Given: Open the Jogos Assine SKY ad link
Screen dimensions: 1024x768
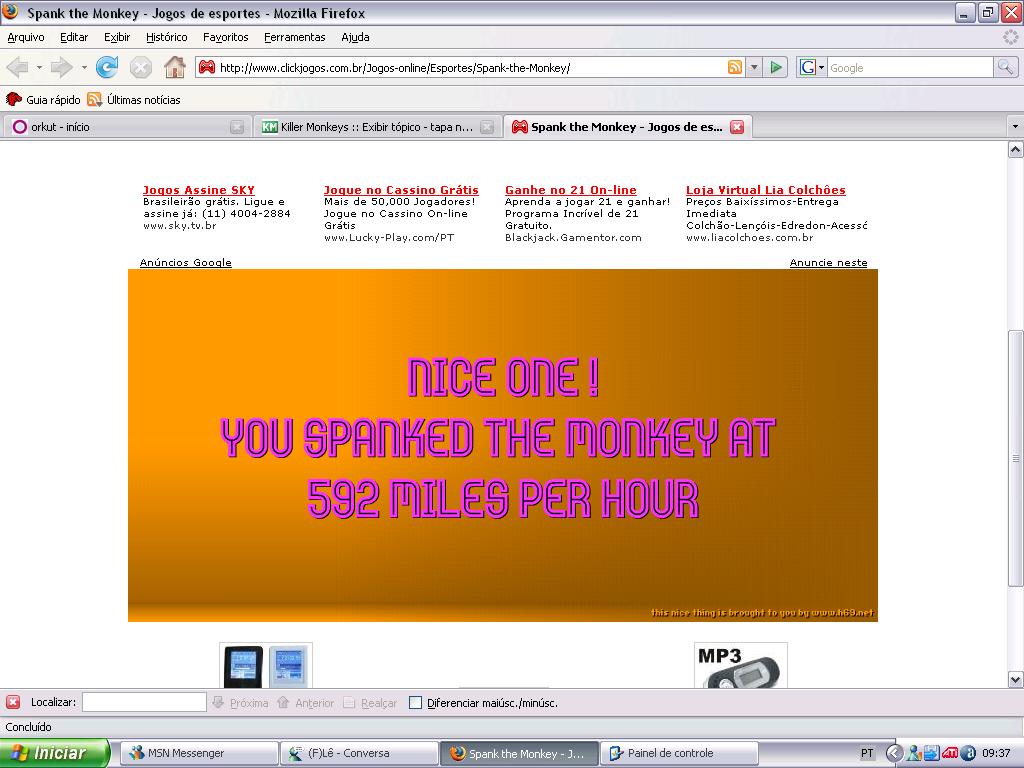Looking at the screenshot, I should coord(198,190).
